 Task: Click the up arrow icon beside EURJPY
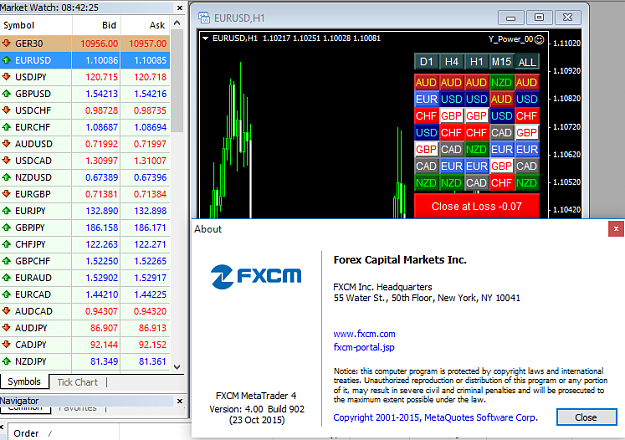coord(6,210)
